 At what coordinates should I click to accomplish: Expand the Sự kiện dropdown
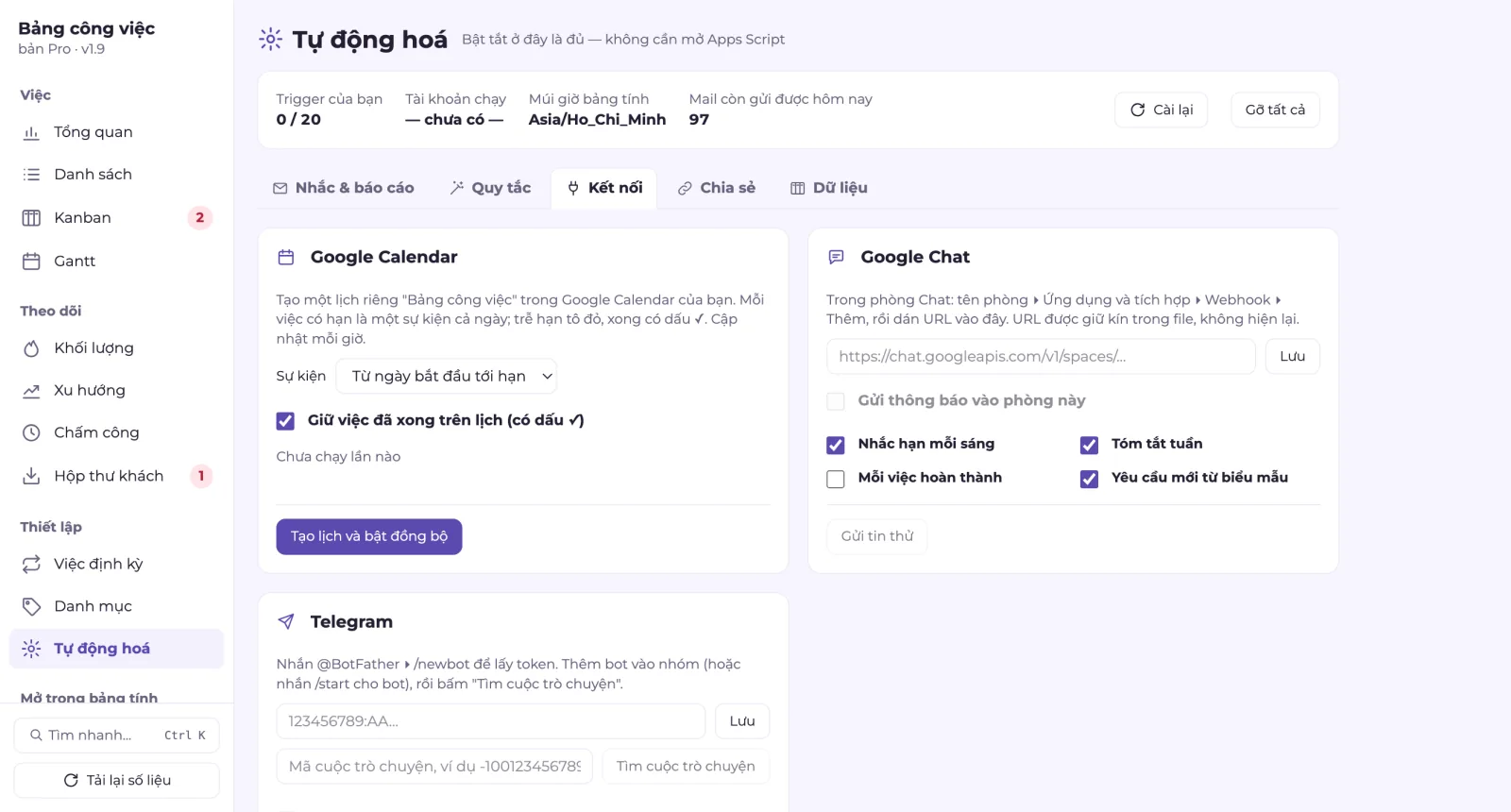[x=447, y=376]
